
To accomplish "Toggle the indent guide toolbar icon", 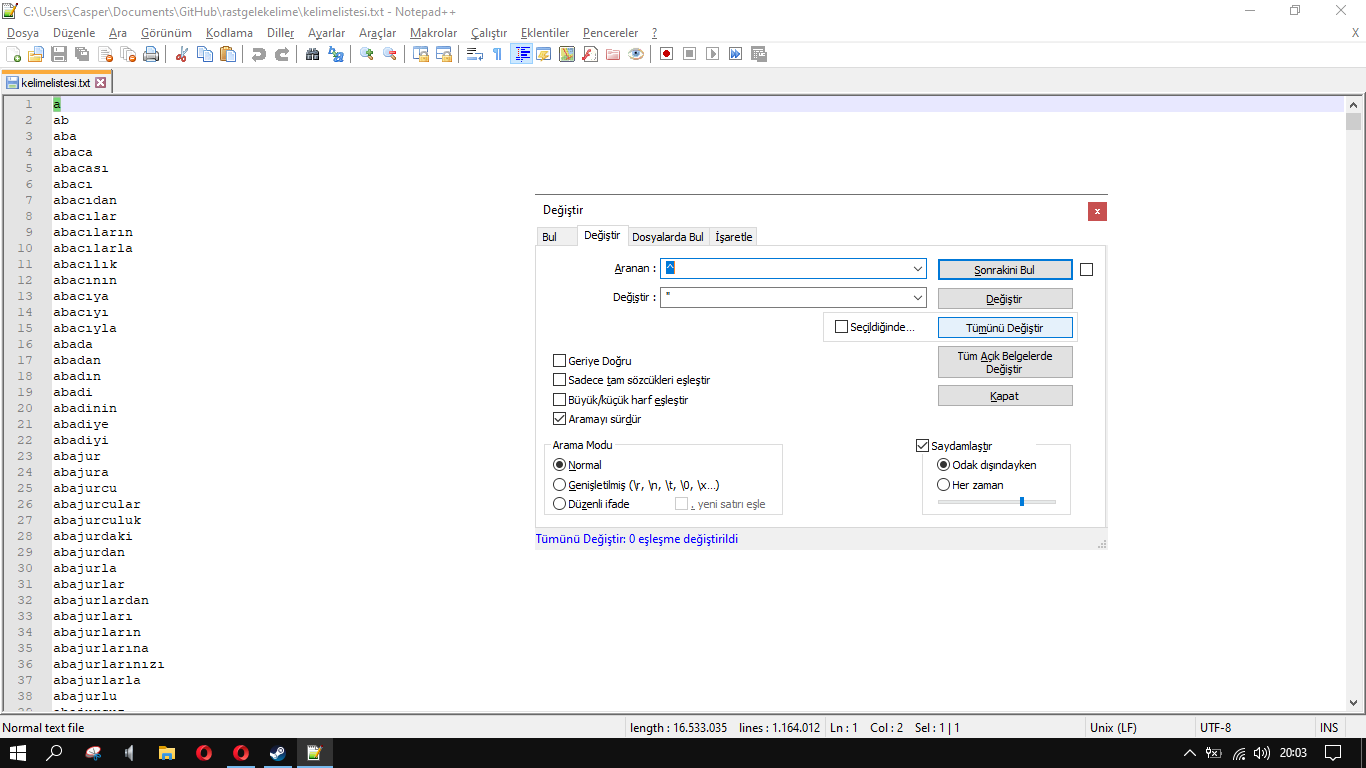I will tap(521, 54).
